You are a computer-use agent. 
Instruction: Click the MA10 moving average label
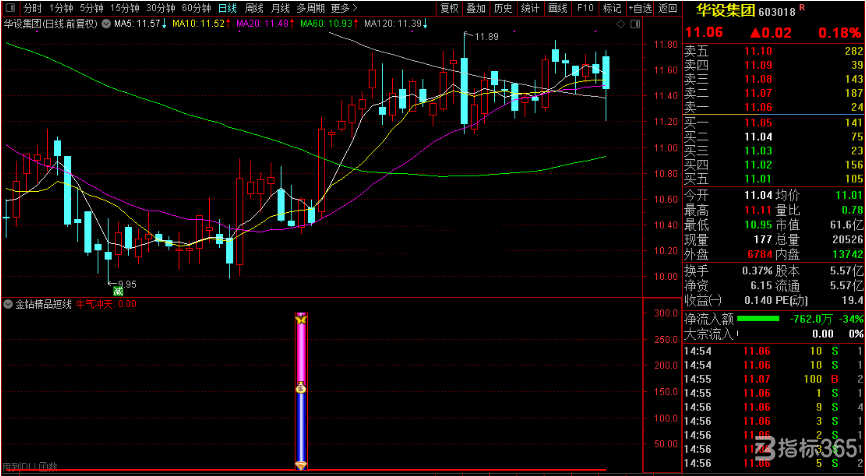[204, 24]
